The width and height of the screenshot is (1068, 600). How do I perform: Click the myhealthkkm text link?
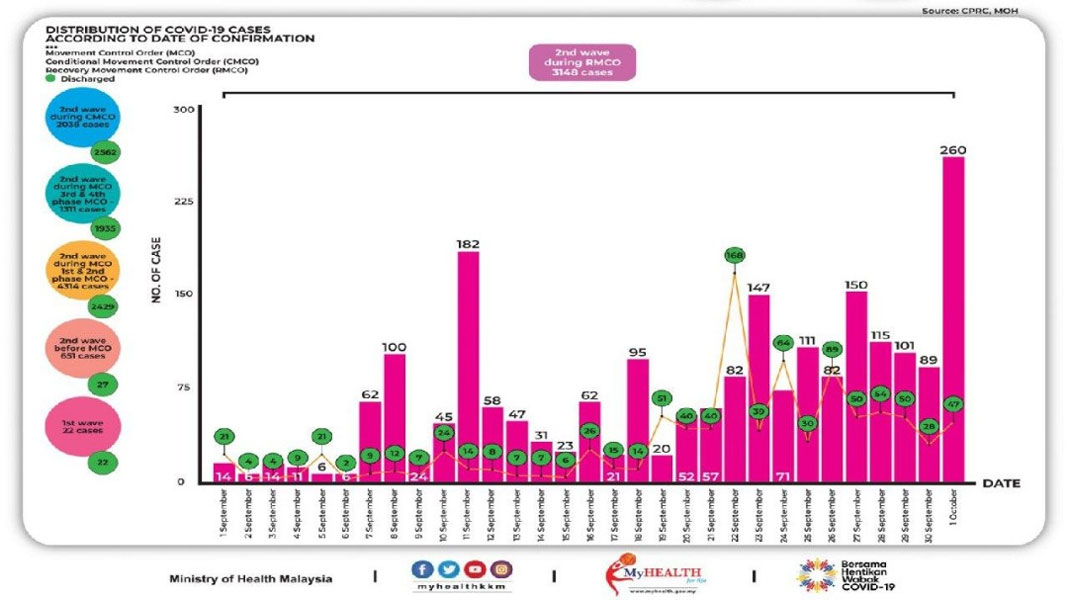tap(462, 586)
